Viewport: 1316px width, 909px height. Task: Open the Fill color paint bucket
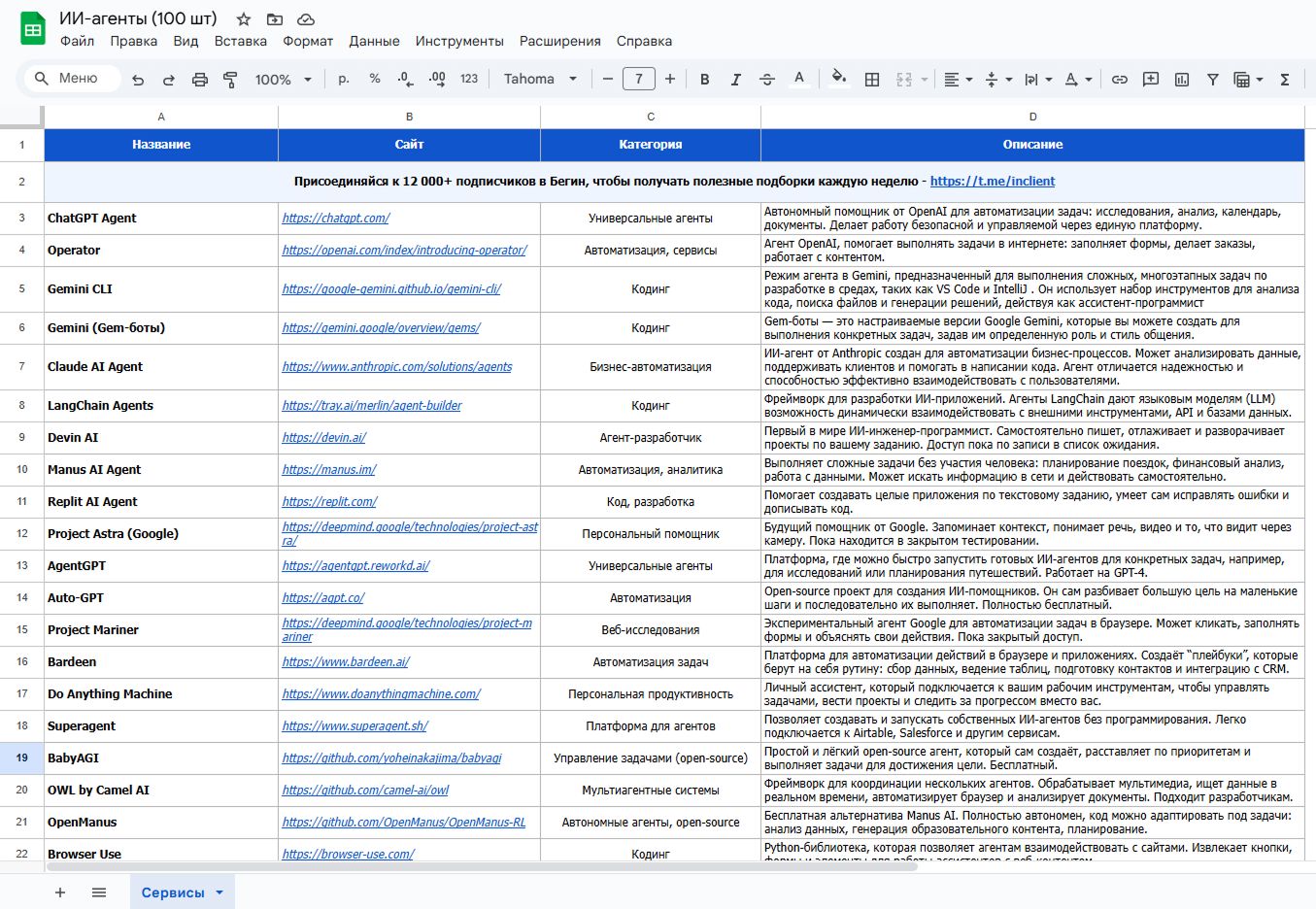[x=838, y=80]
